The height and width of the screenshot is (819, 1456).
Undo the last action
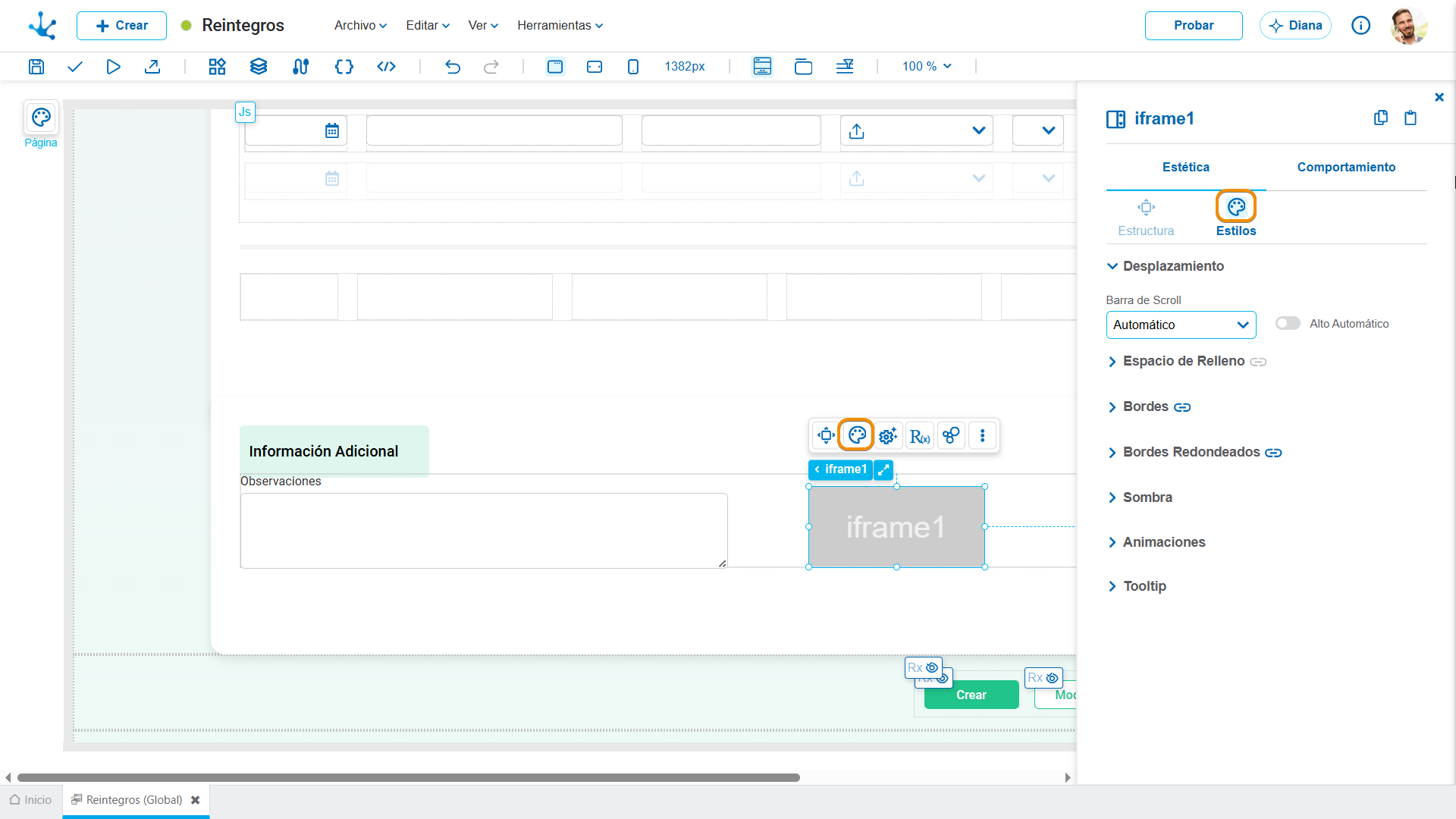(453, 67)
